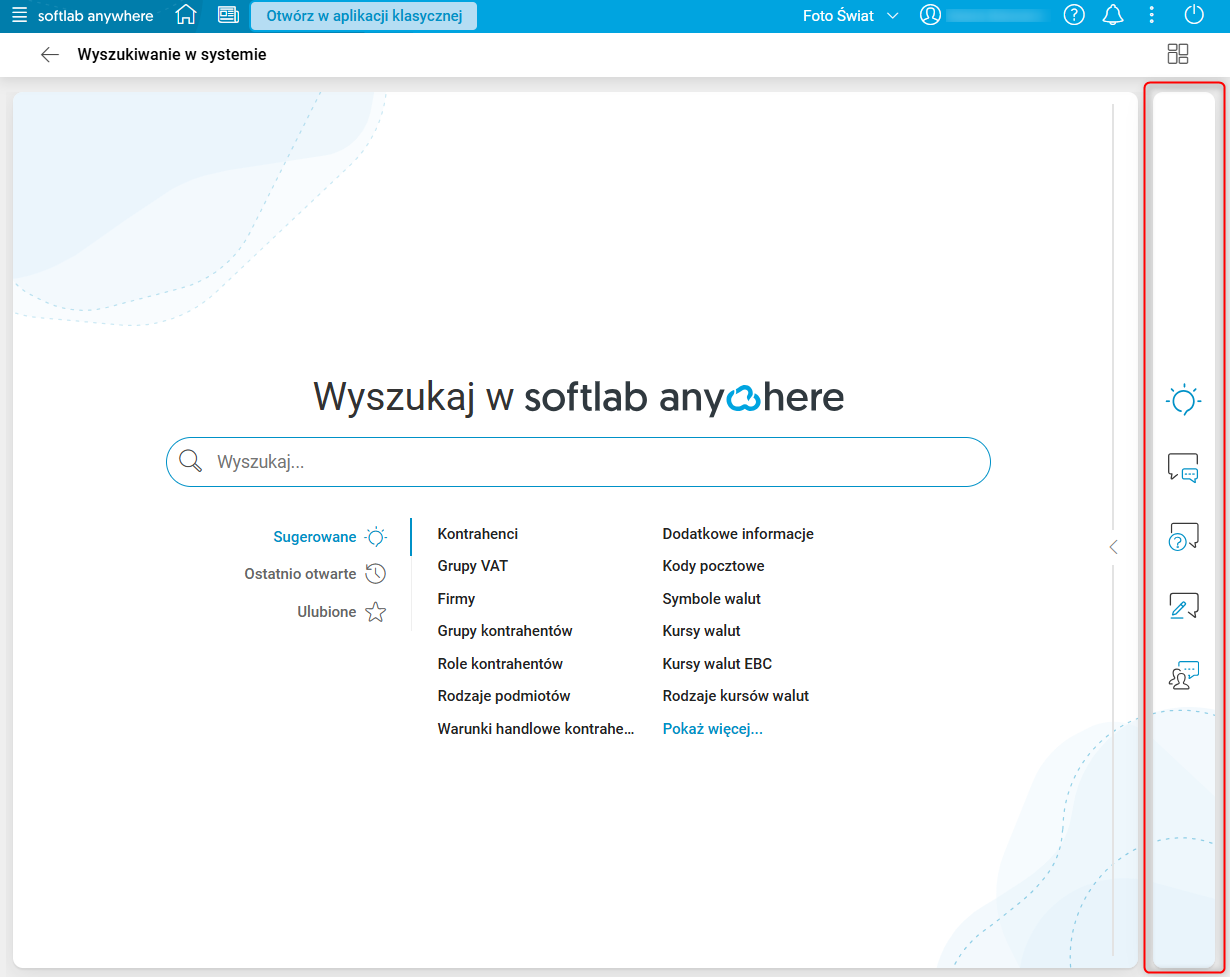Open the three-dot options menu

(x=1152, y=15)
